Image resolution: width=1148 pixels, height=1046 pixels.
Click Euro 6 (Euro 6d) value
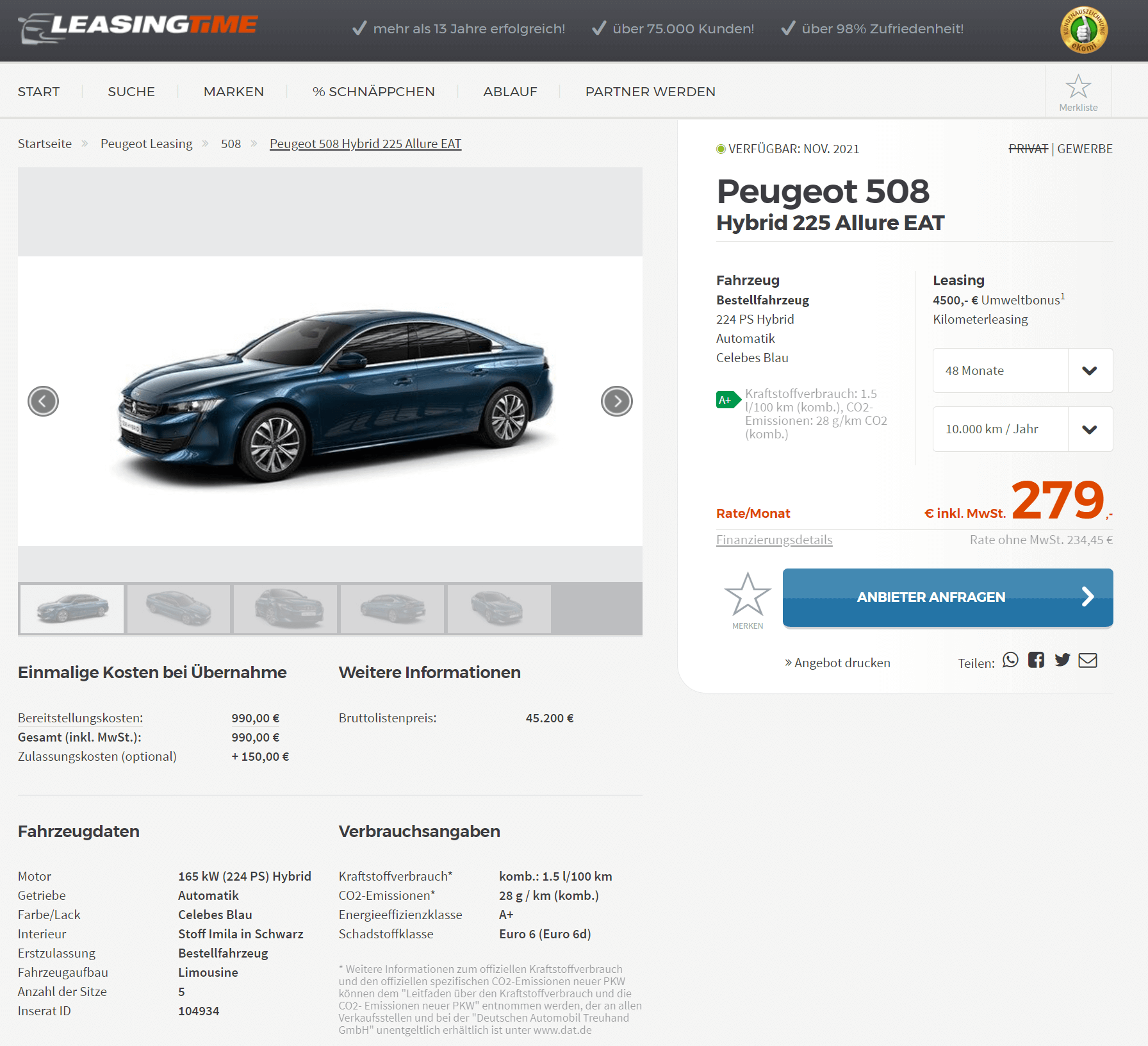coord(545,934)
